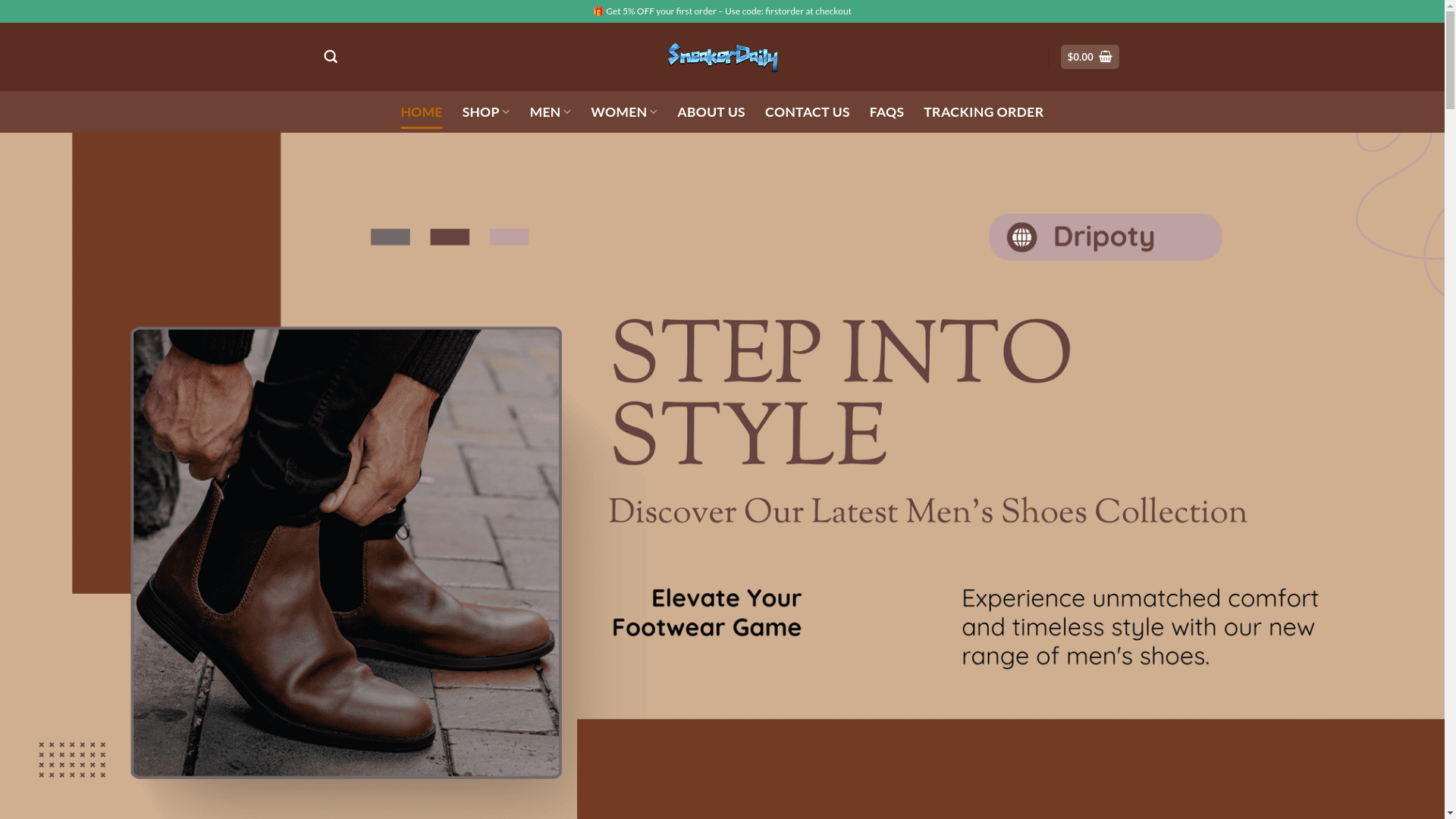The image size is (1456, 819).
Task: Open the $0.00 shopping cart
Action: (x=1090, y=57)
